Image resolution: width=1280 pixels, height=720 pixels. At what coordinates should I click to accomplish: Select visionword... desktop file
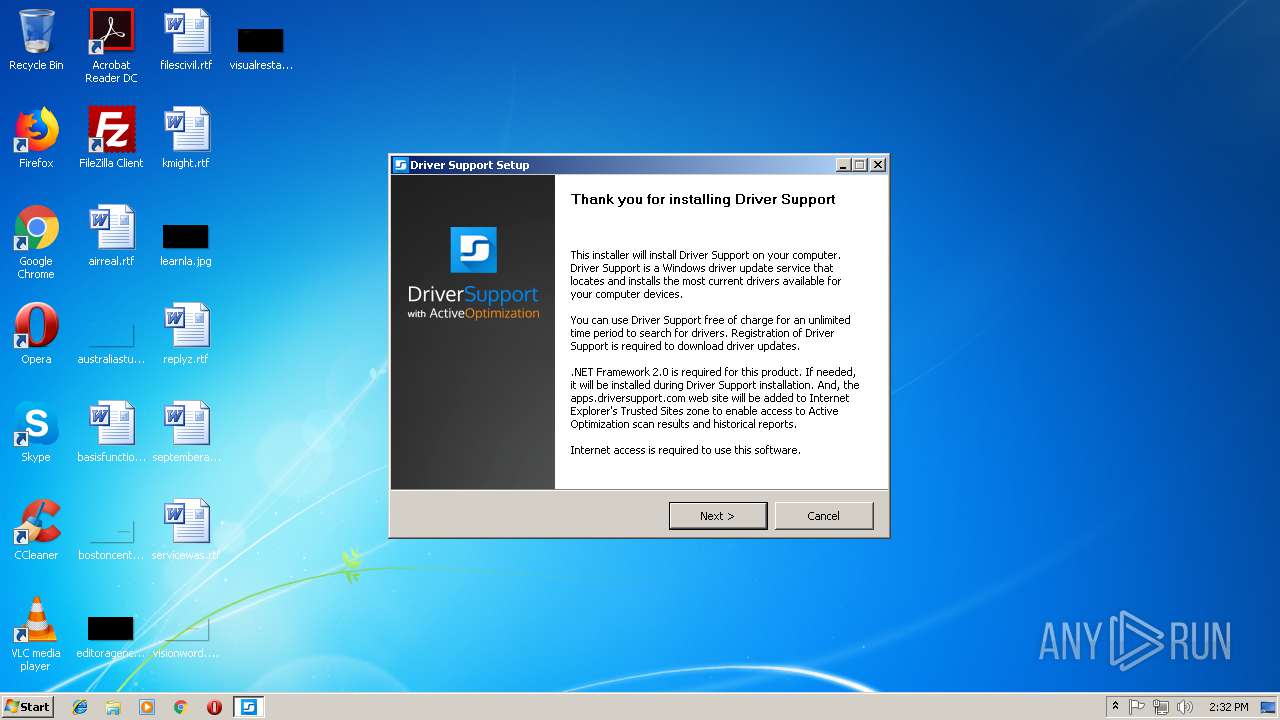click(186, 636)
